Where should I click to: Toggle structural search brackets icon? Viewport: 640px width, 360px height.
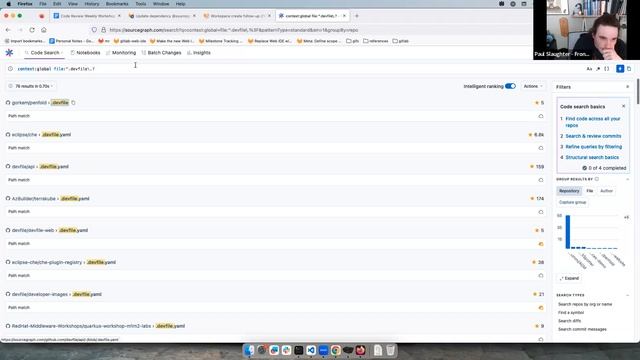point(607,69)
